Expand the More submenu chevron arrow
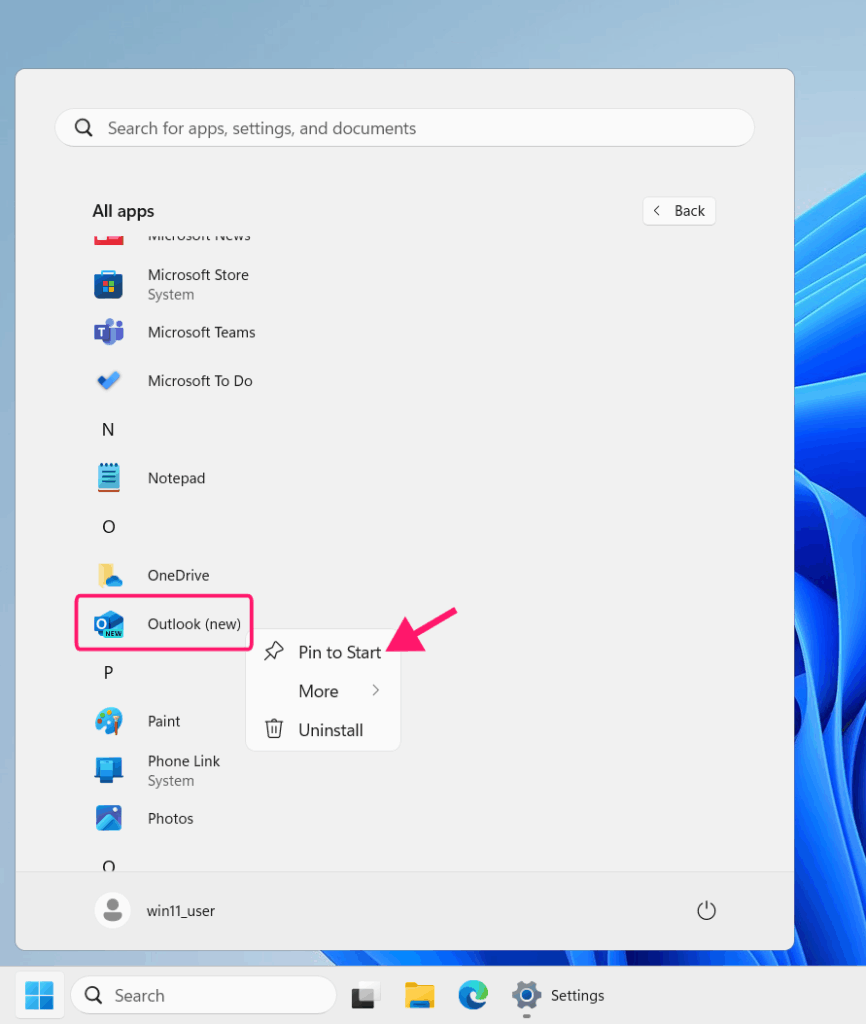Viewport: 866px width, 1024px height. 376,690
